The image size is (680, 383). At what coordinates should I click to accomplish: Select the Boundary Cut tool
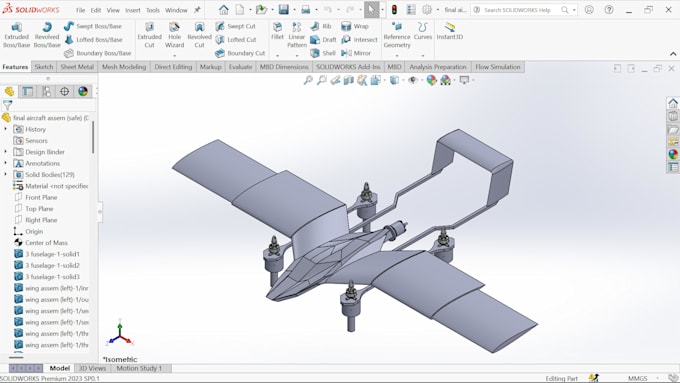pos(240,53)
